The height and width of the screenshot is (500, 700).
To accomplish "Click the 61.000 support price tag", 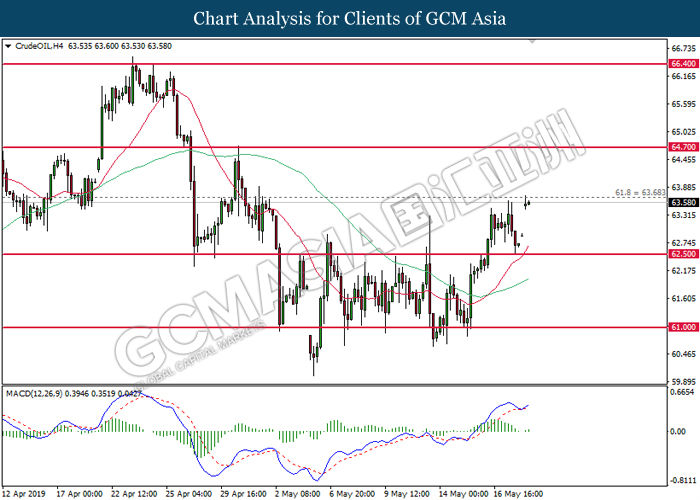I will (x=683, y=327).
